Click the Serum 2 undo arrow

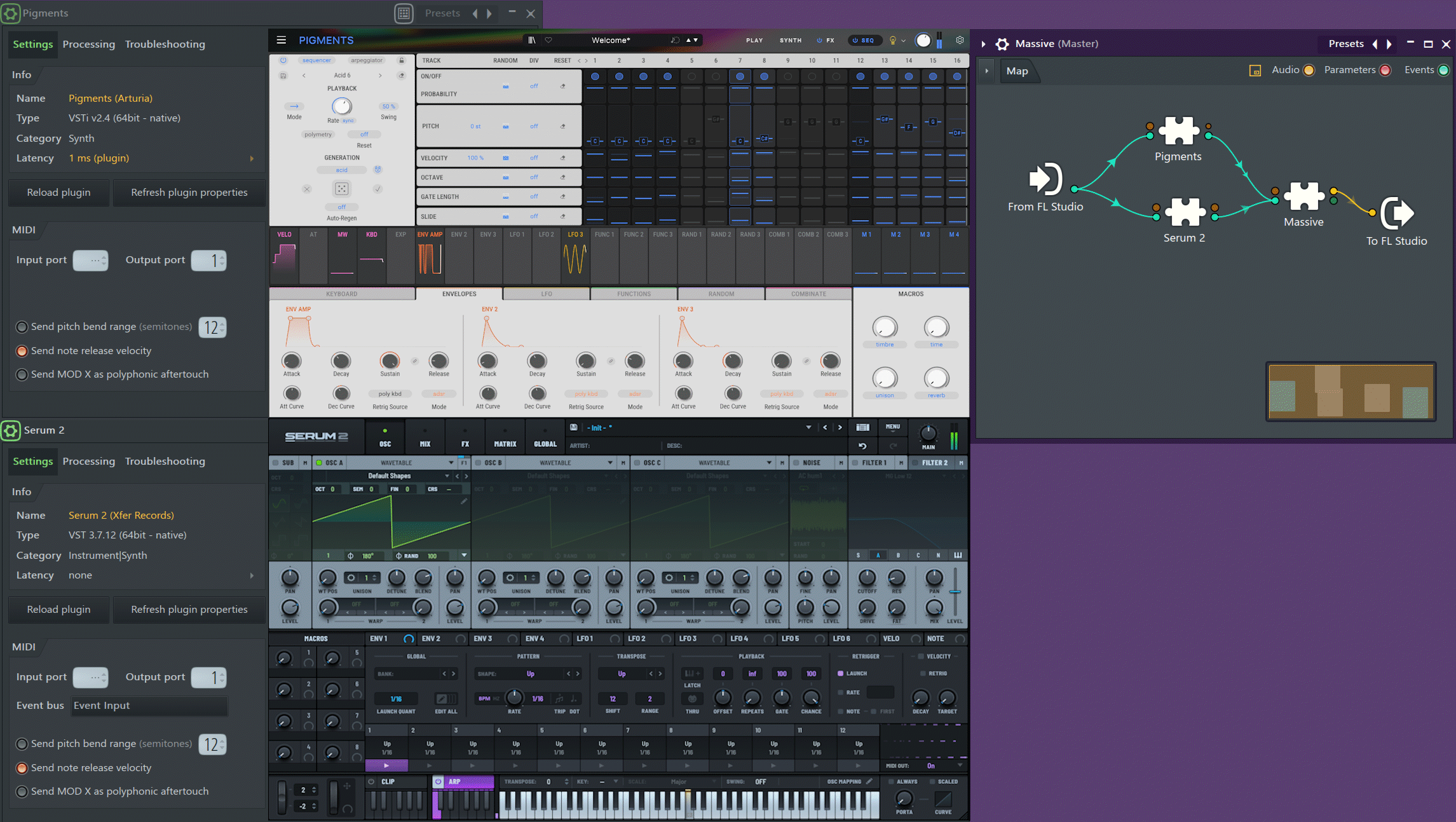tap(862, 446)
